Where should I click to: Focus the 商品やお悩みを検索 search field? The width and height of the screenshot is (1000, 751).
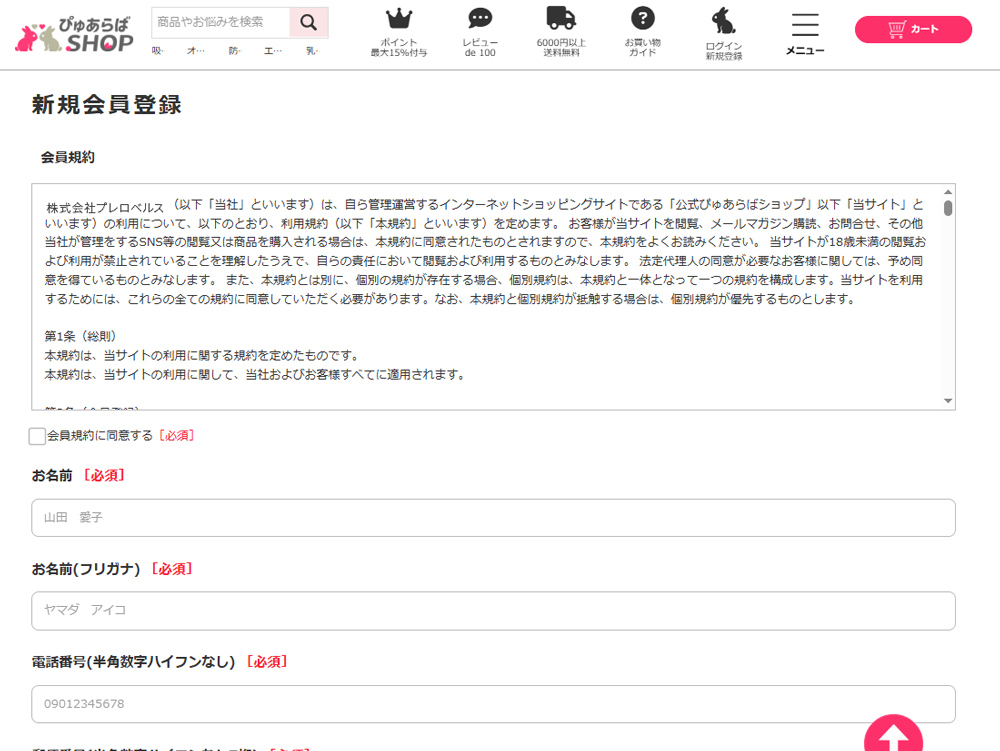point(221,22)
